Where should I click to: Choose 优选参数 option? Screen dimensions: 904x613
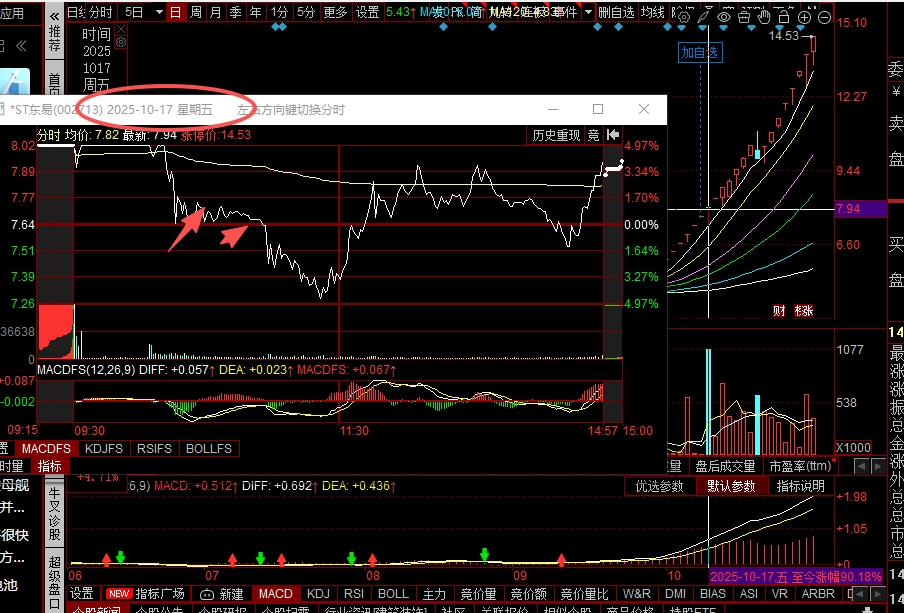(x=659, y=486)
